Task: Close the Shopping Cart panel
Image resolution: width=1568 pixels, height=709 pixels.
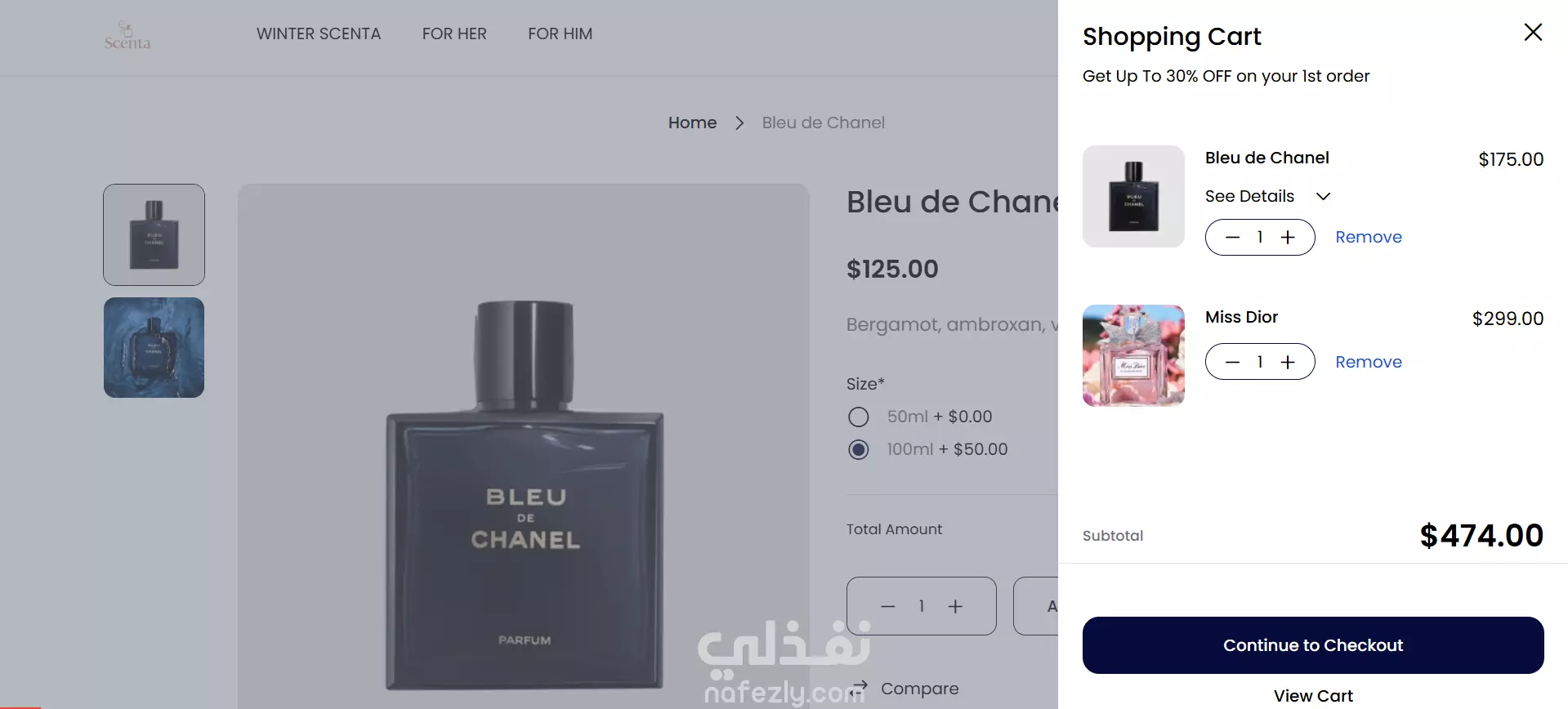Action: [1533, 33]
